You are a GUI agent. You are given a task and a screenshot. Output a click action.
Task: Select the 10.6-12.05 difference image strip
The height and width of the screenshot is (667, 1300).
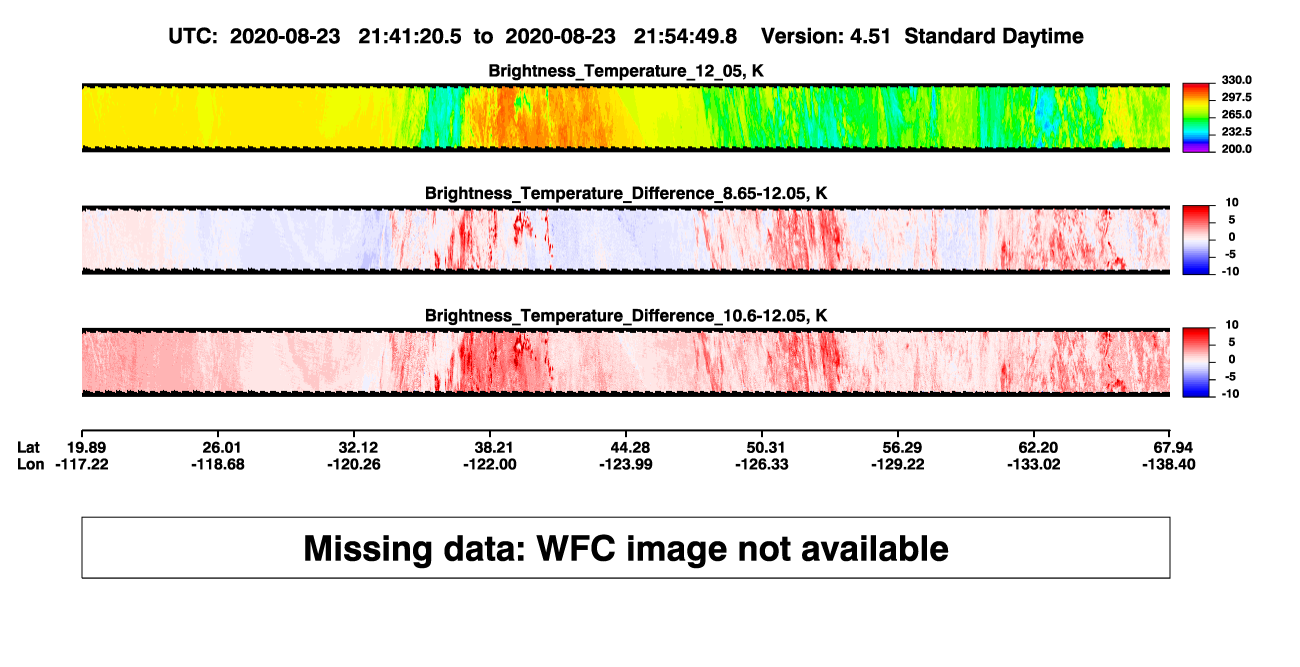click(625, 362)
